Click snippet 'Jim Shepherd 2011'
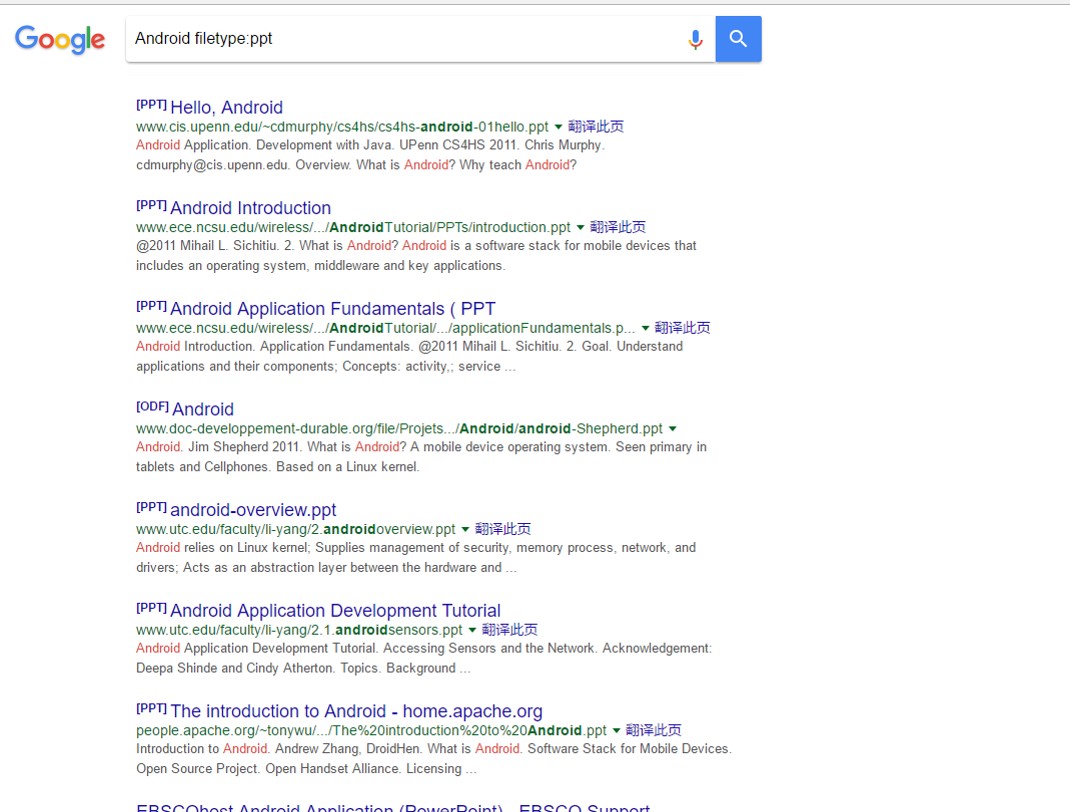The width and height of the screenshot is (1070, 812). tap(421, 457)
